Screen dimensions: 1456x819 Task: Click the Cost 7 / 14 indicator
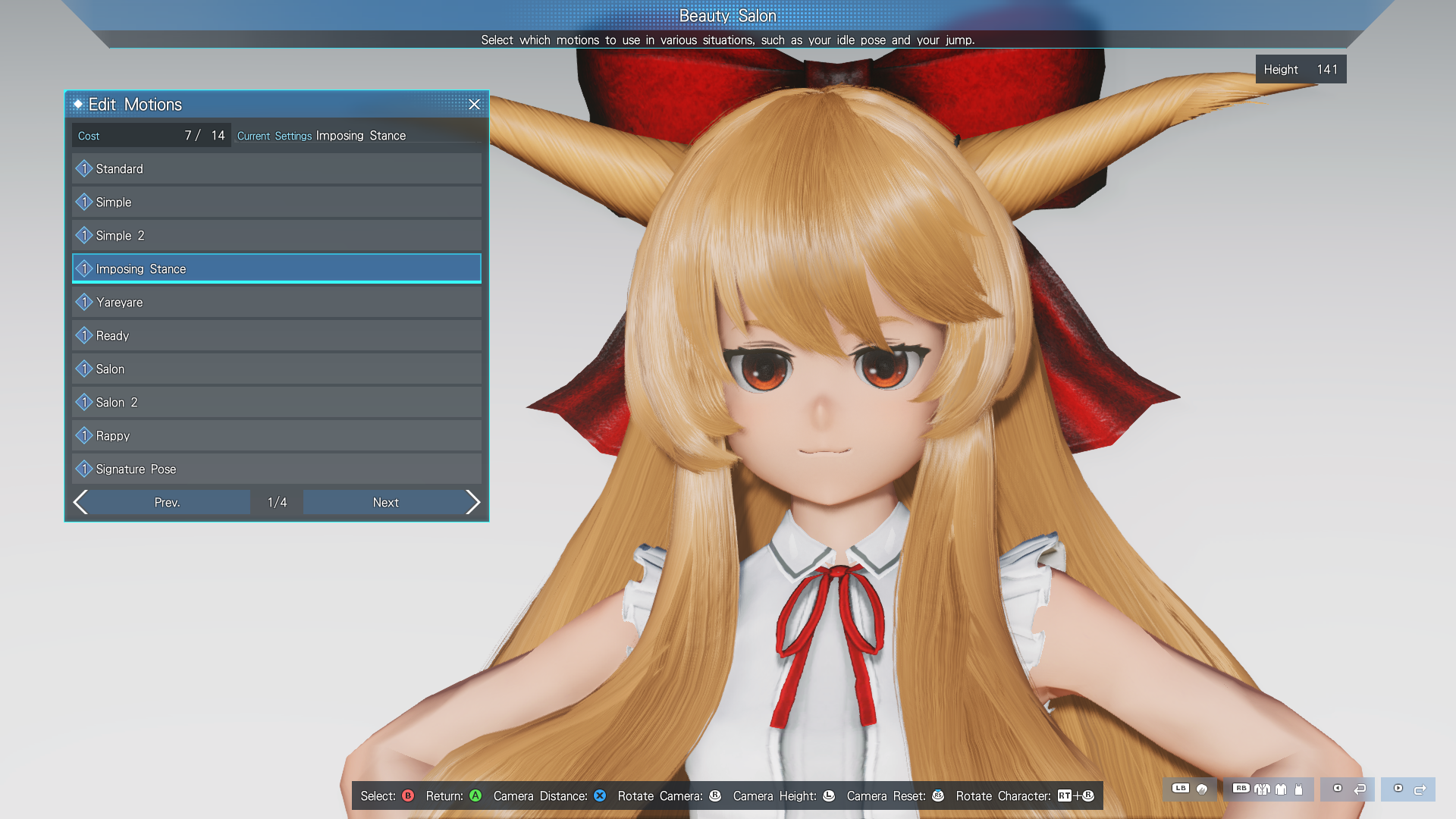[152, 136]
